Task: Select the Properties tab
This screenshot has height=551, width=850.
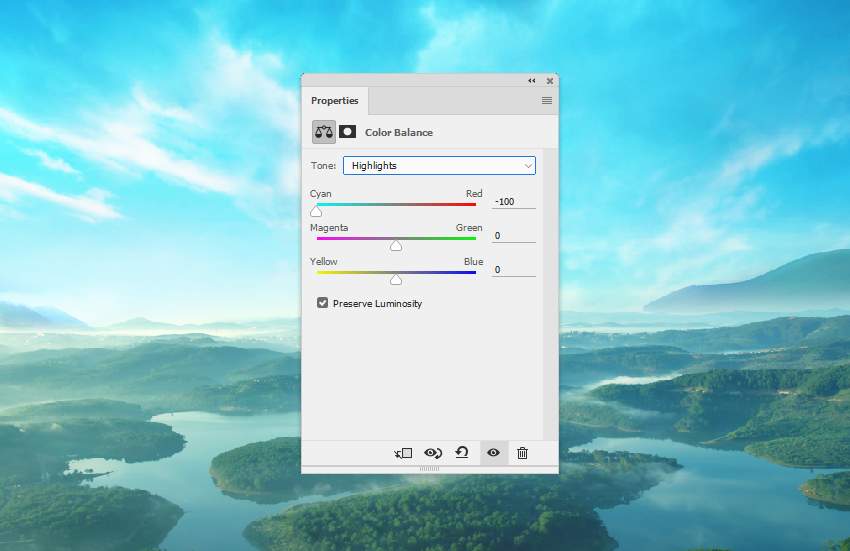Action: click(x=334, y=101)
